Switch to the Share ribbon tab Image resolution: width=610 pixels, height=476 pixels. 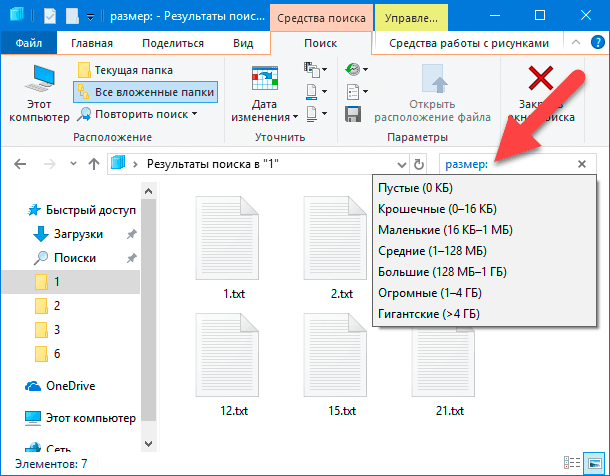[x=173, y=43]
